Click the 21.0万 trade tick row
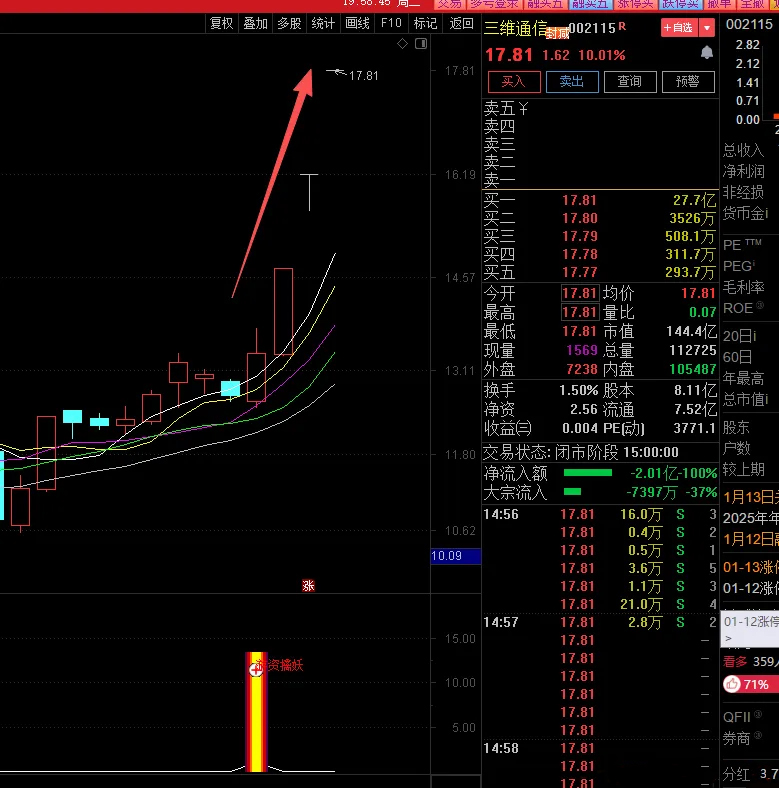The image size is (779, 788). (600, 604)
